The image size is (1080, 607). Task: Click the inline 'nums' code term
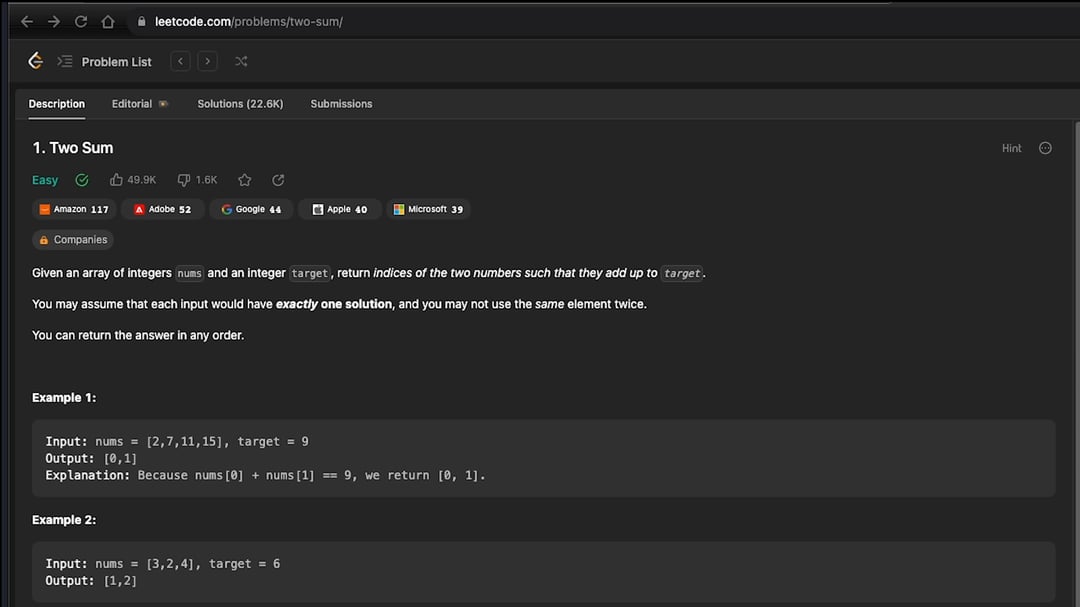click(189, 274)
